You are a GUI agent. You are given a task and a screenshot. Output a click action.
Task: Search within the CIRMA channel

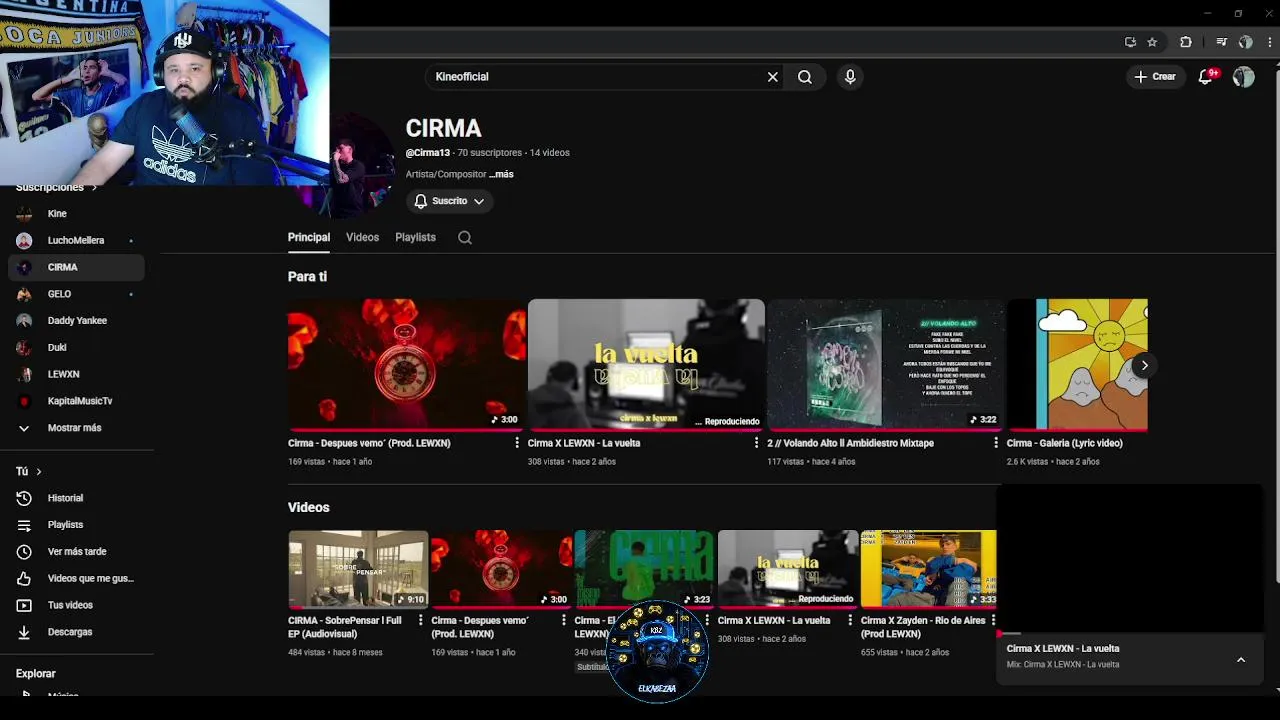(465, 237)
